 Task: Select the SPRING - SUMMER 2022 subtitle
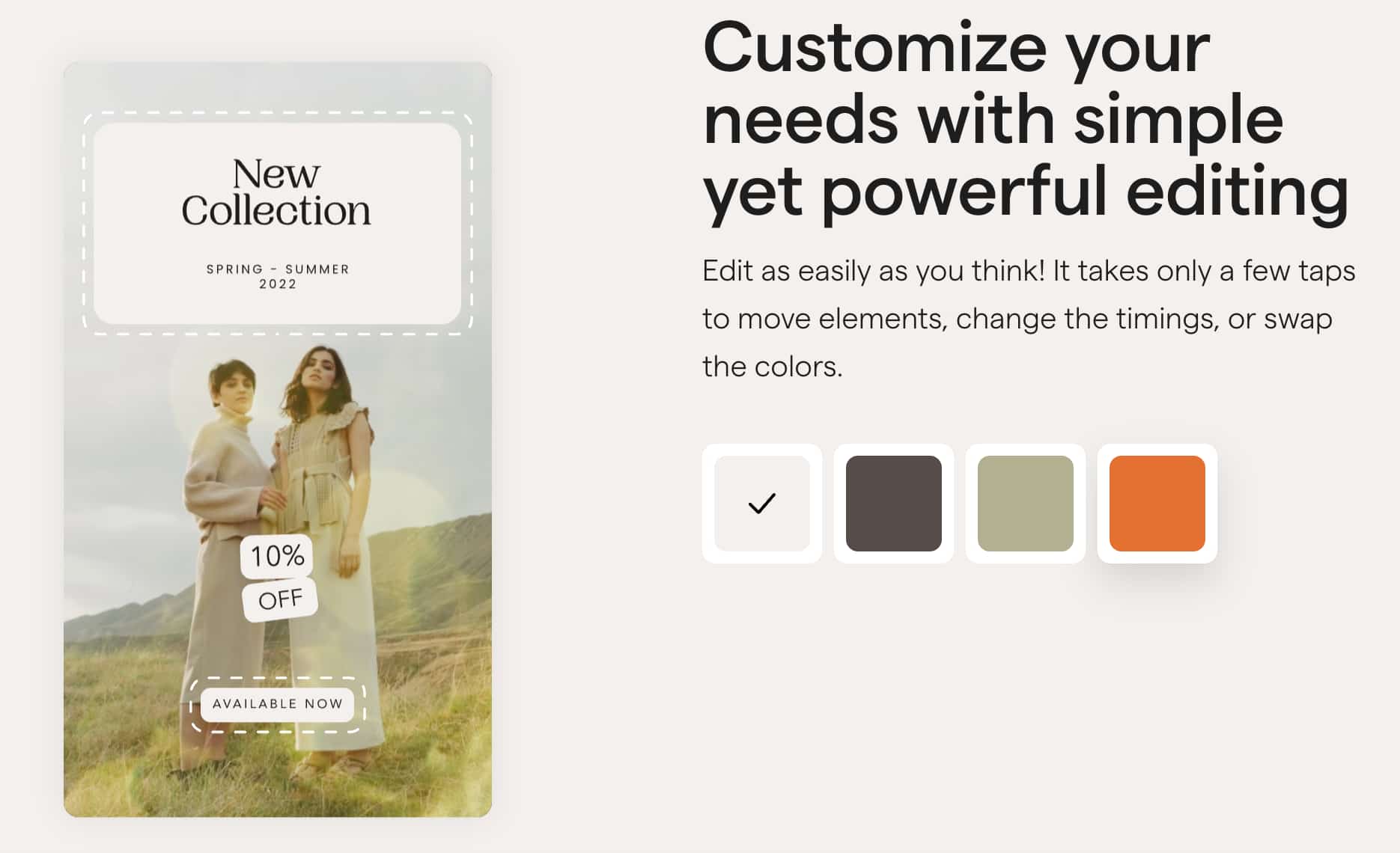point(278,276)
